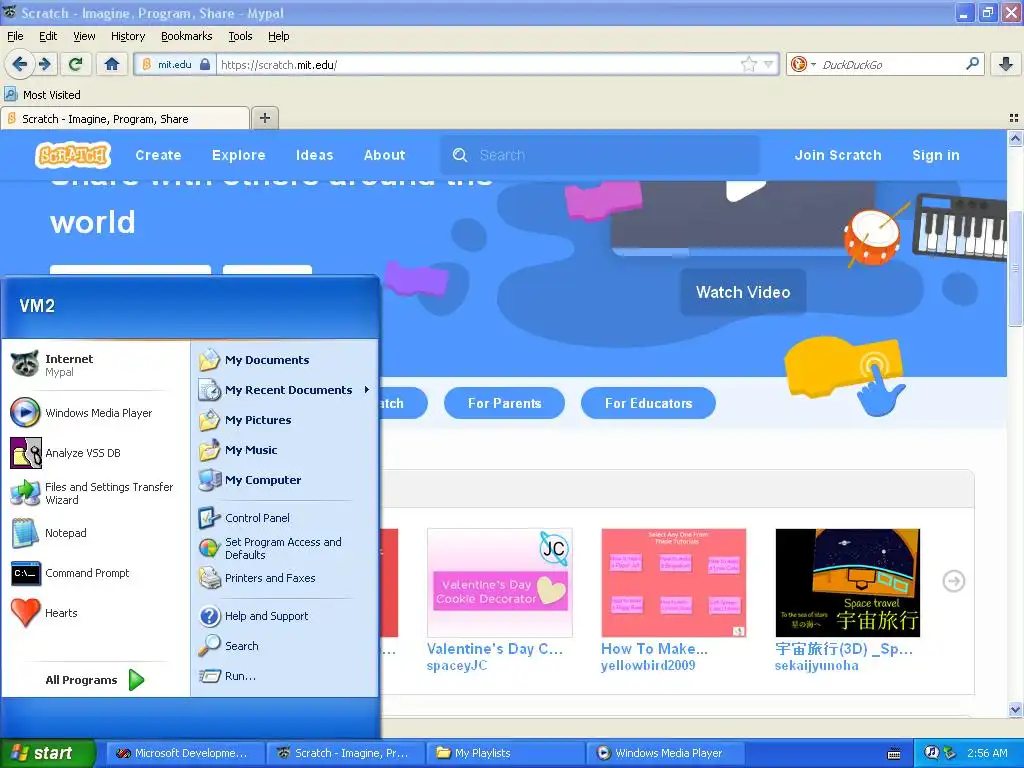This screenshot has height=768, width=1024.
Task: Open a new tab with the plus button
Action: click(264, 118)
